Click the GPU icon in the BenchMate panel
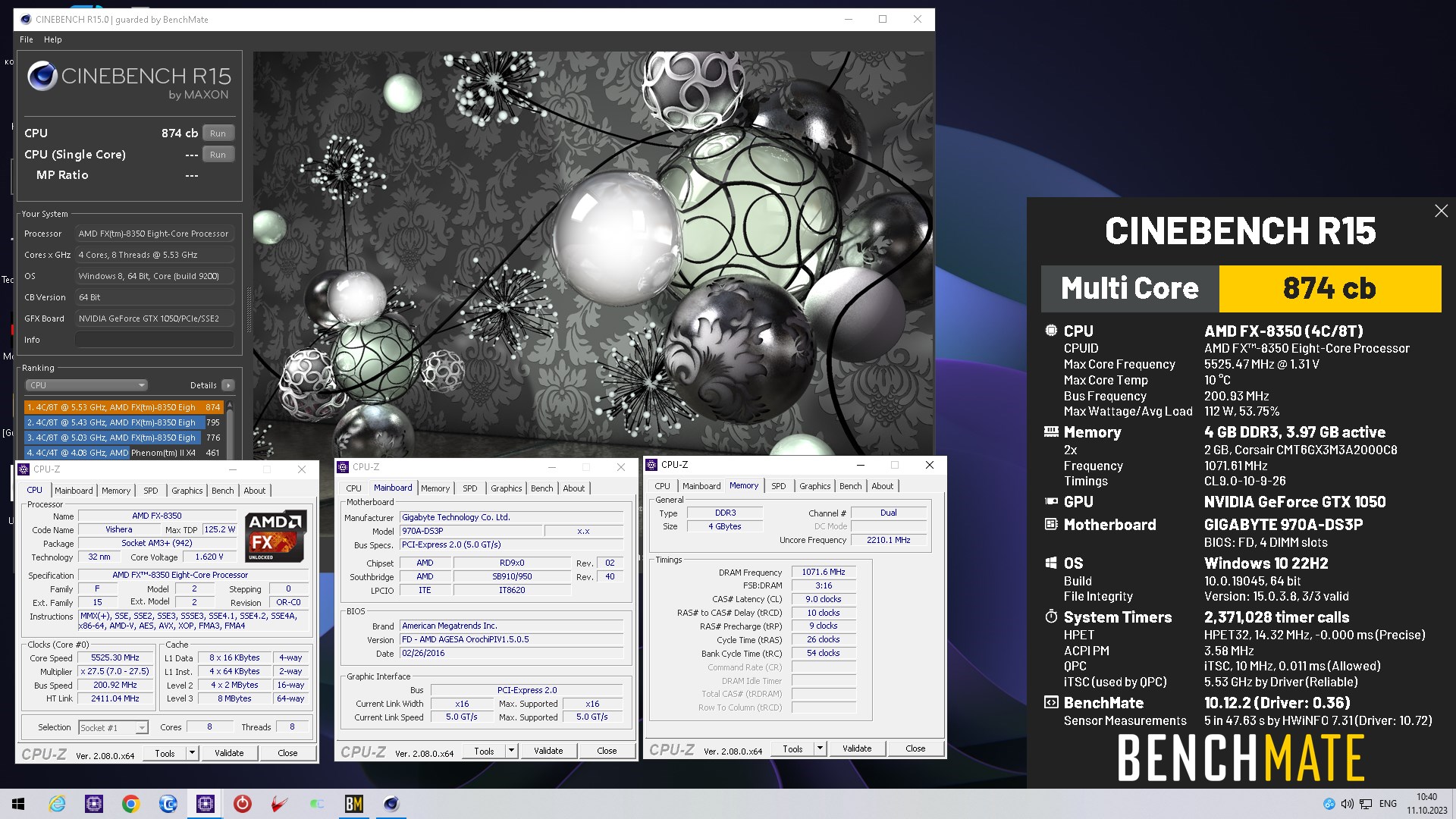This screenshot has height=819, width=1456. tap(1051, 501)
